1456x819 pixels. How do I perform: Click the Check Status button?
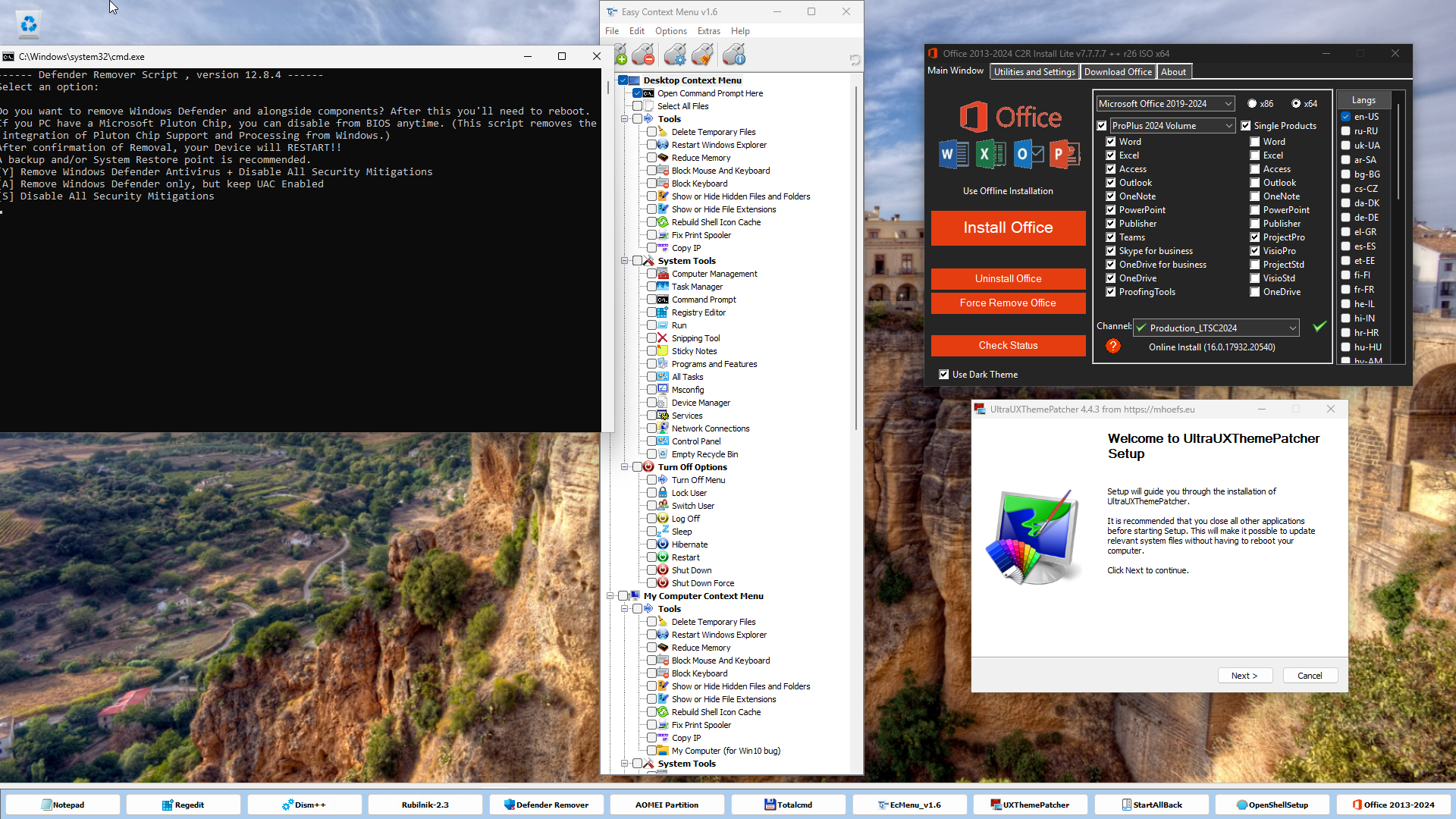[1008, 345]
